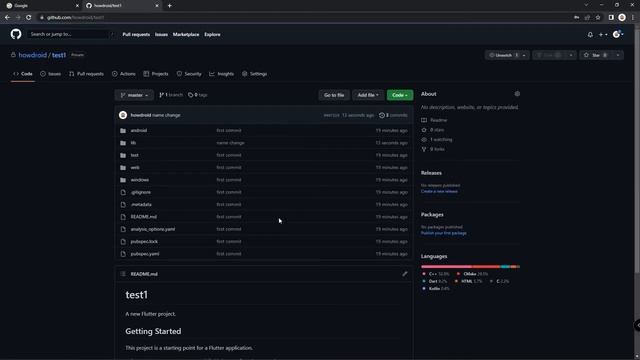Click the pink C++ segment of the language bar

pos(447,267)
